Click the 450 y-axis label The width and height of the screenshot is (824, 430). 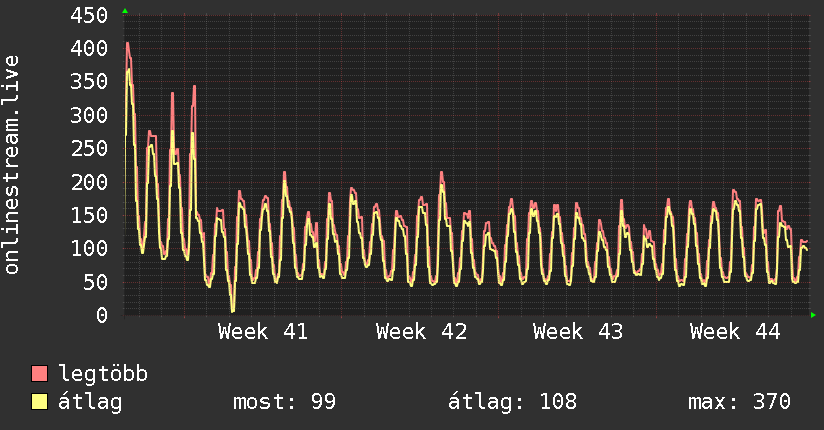(x=89, y=15)
